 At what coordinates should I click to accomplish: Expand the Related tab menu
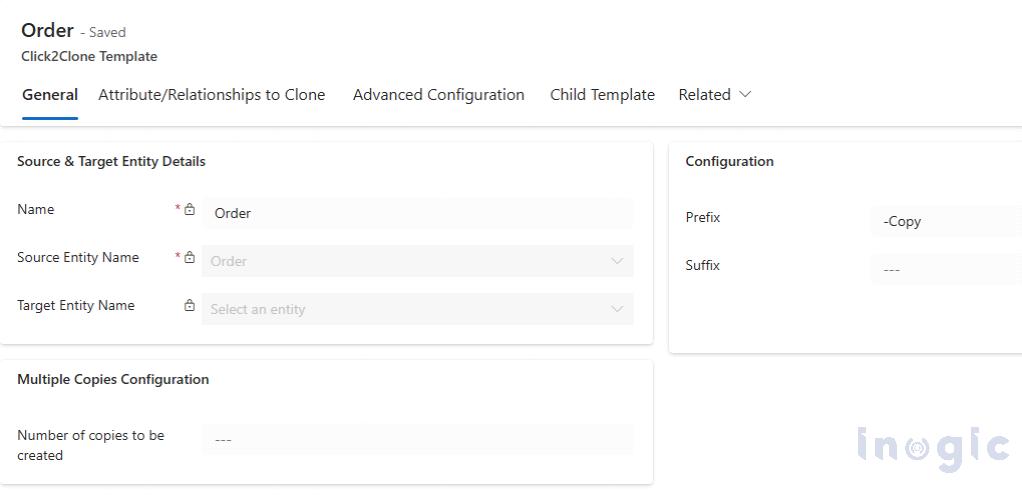tap(715, 95)
